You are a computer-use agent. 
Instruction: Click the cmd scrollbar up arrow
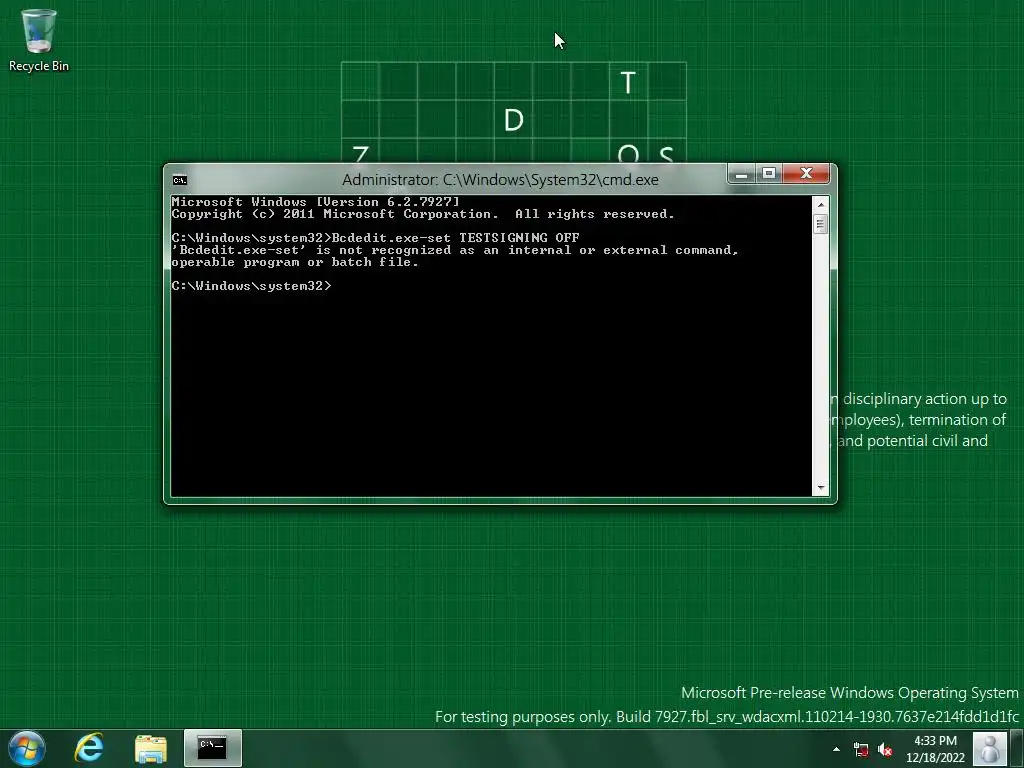(821, 205)
